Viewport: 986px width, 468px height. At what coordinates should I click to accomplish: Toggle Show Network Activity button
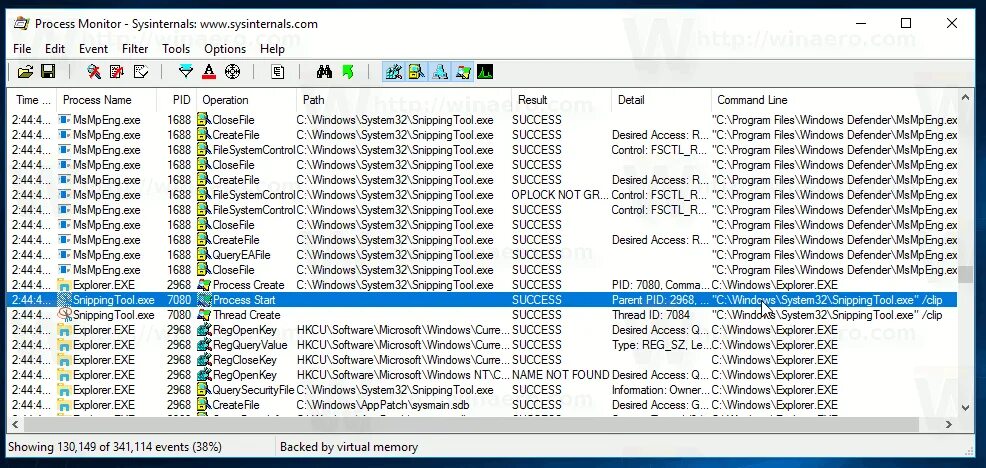pos(440,72)
